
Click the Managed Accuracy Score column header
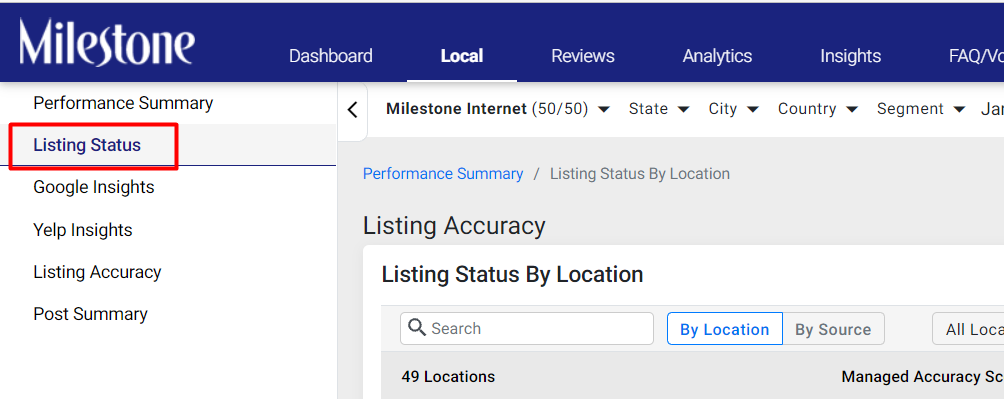click(923, 377)
